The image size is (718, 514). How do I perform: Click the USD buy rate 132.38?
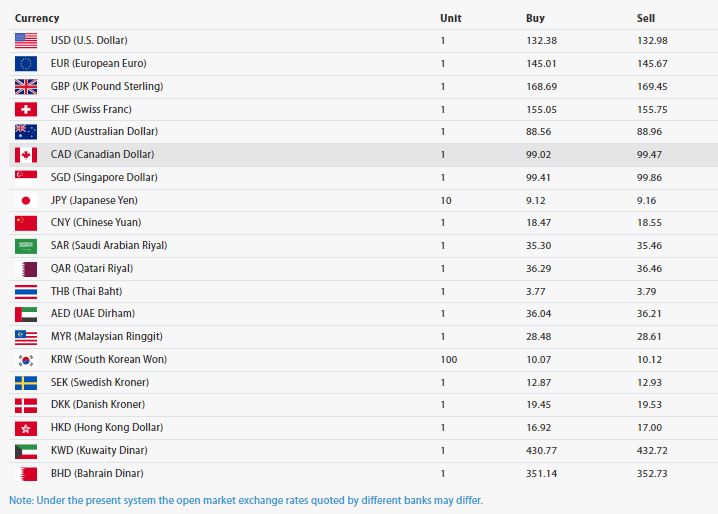541,40
